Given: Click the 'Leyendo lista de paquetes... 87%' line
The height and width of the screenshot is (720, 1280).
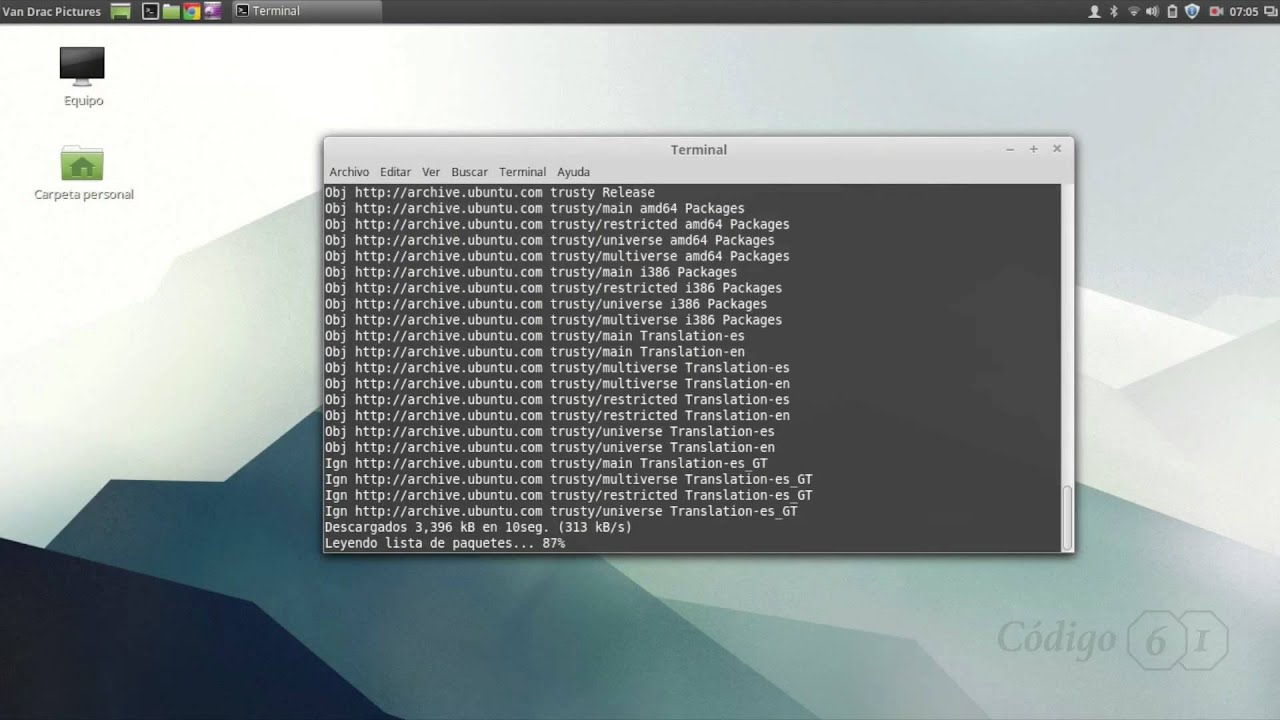Looking at the screenshot, I should point(445,543).
